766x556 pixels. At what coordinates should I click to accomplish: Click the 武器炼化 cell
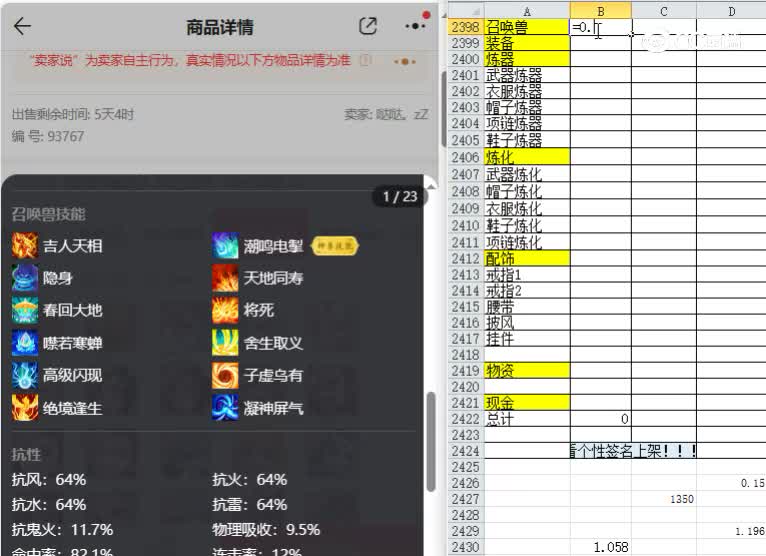click(x=527, y=174)
